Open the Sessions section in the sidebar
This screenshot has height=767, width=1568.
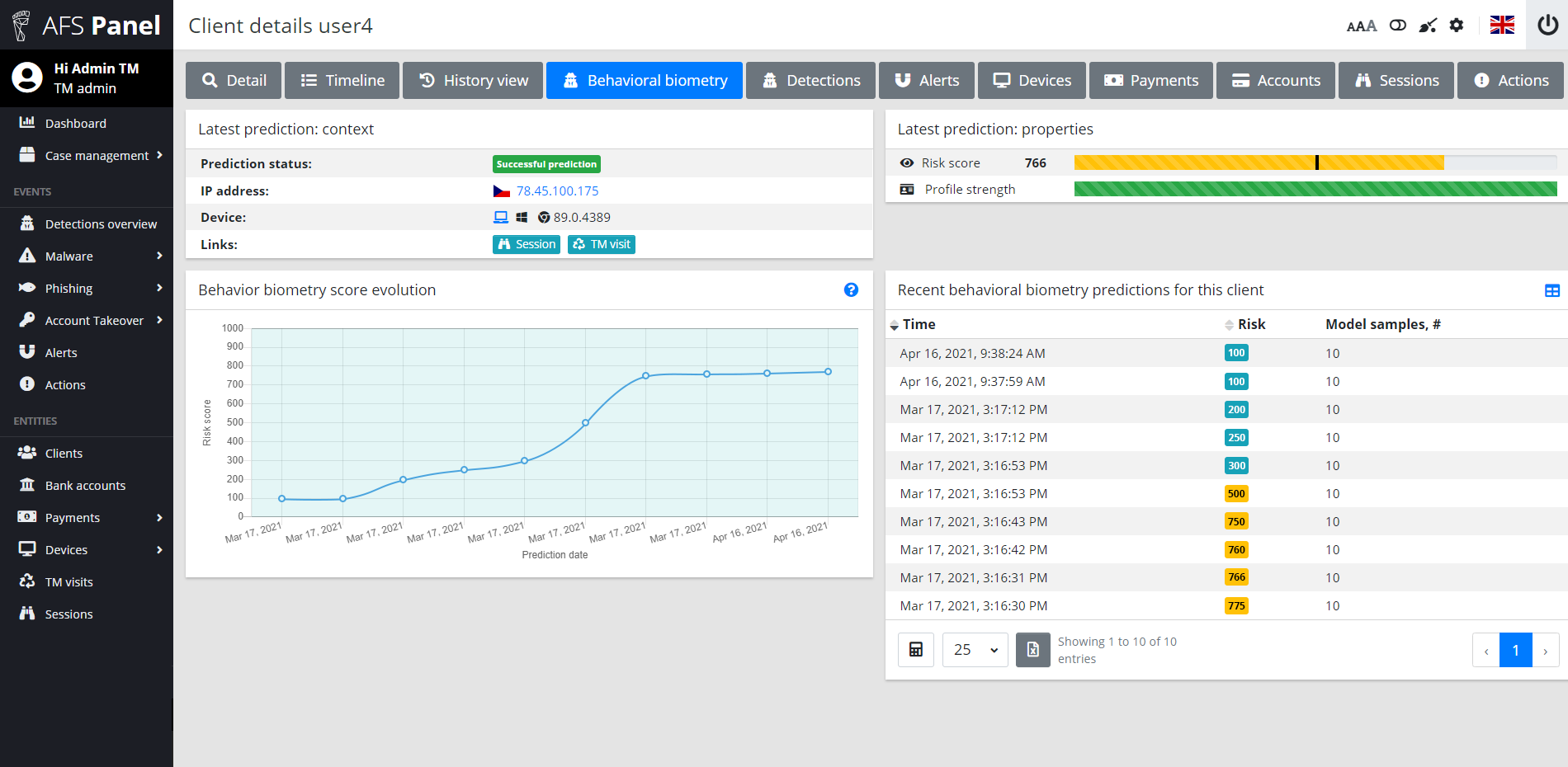coord(68,614)
